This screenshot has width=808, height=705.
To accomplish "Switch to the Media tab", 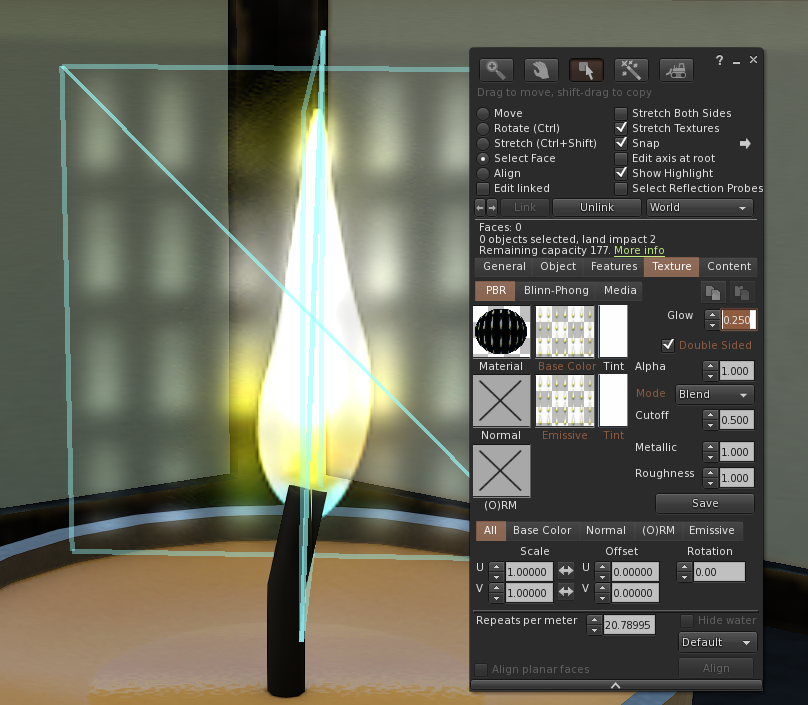I will tap(620, 291).
